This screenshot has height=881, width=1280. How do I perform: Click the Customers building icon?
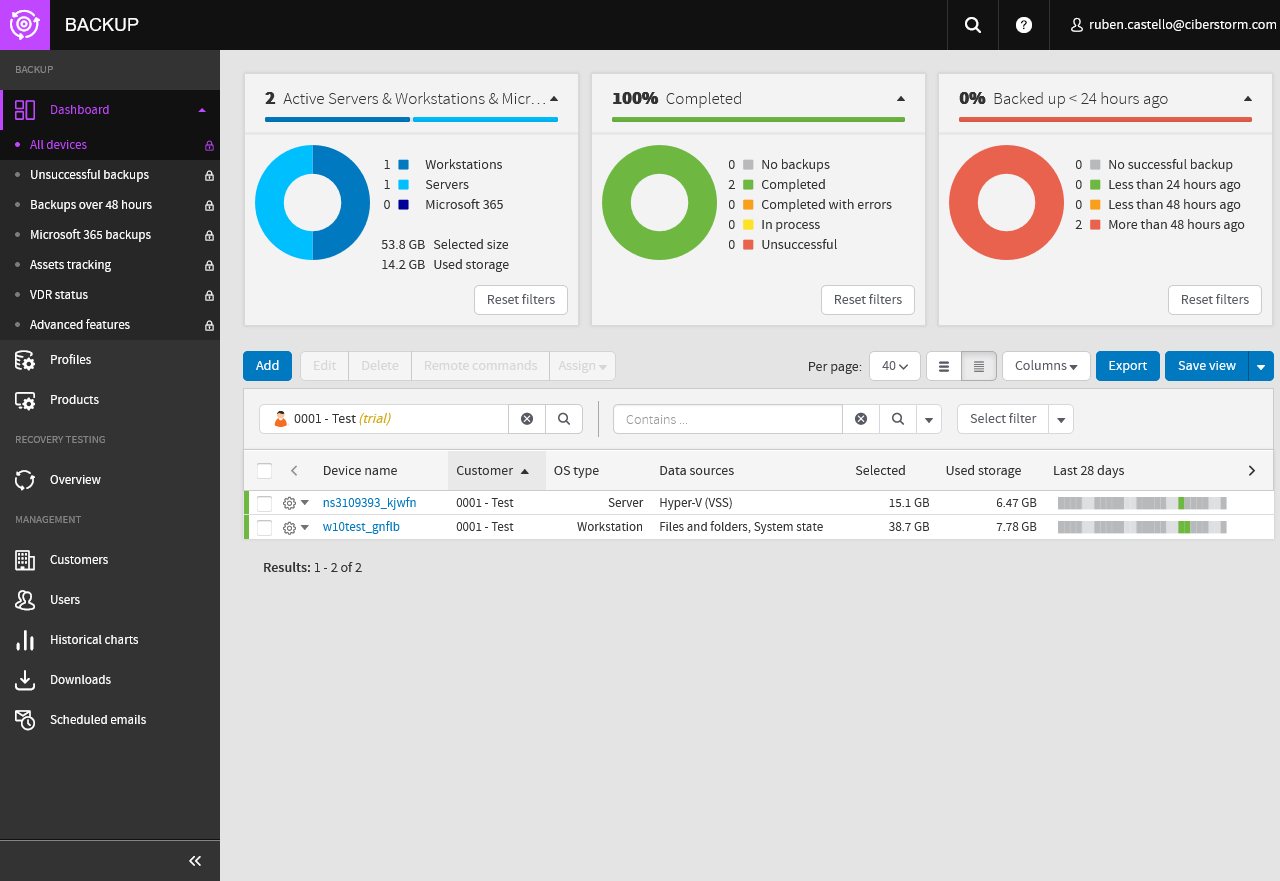[25, 560]
